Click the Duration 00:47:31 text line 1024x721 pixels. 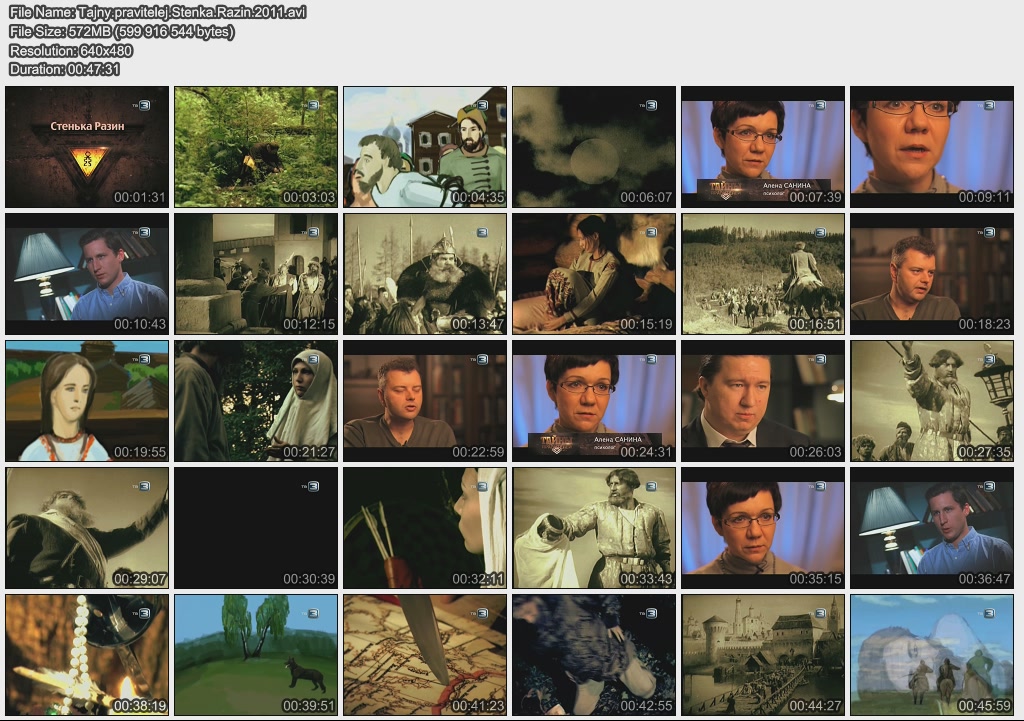pos(64,69)
